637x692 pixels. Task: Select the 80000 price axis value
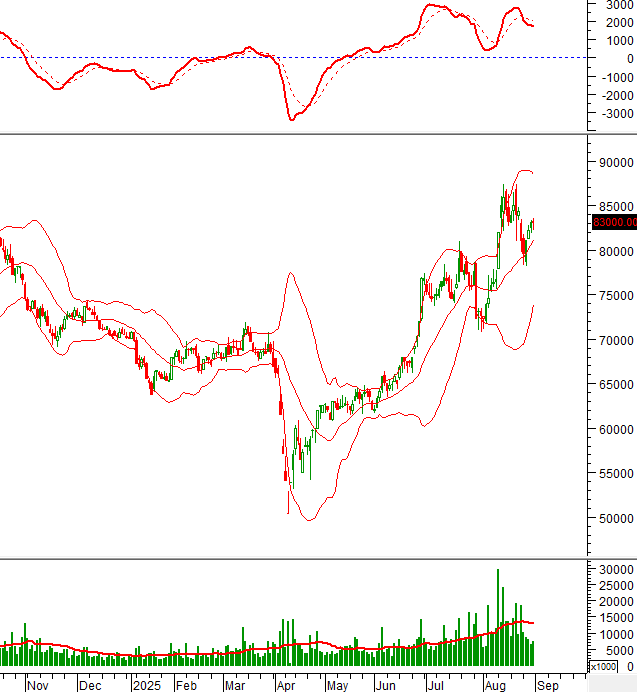point(616,252)
